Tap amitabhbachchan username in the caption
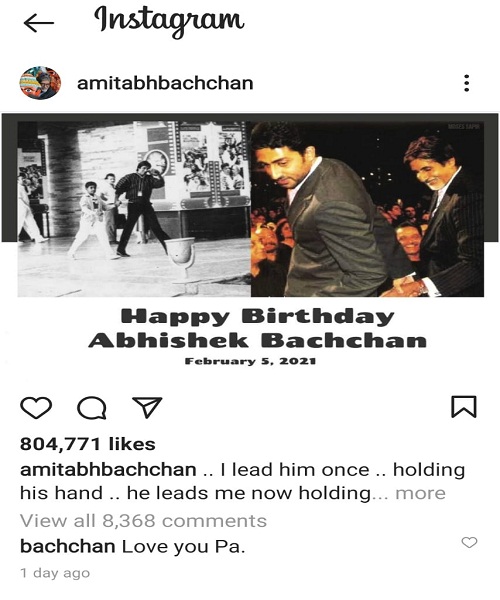Image resolution: width=500 pixels, height=600 pixels. 108,470
